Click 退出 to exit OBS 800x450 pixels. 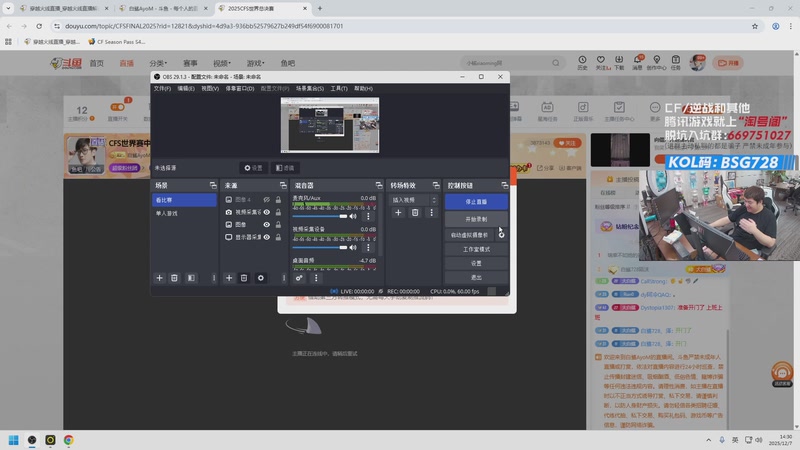click(x=476, y=278)
